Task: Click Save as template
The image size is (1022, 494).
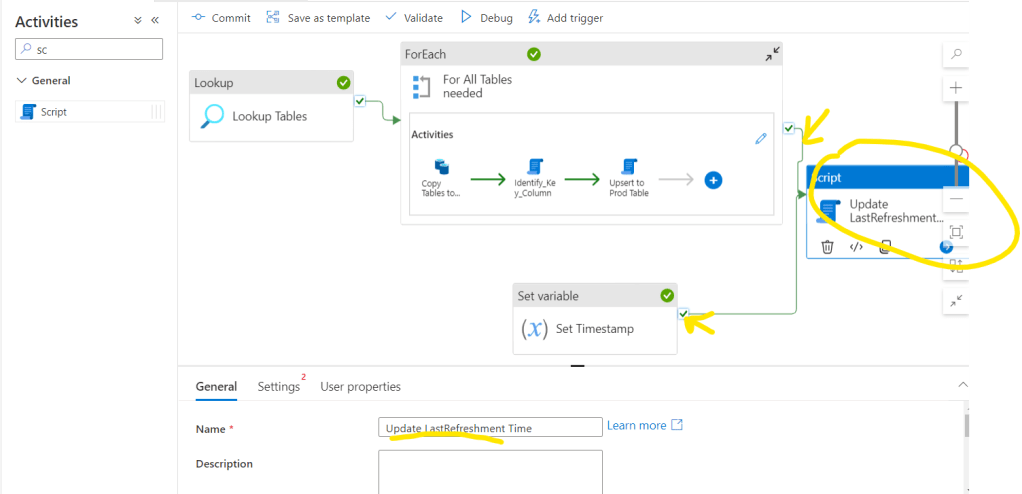Action: click(x=318, y=17)
